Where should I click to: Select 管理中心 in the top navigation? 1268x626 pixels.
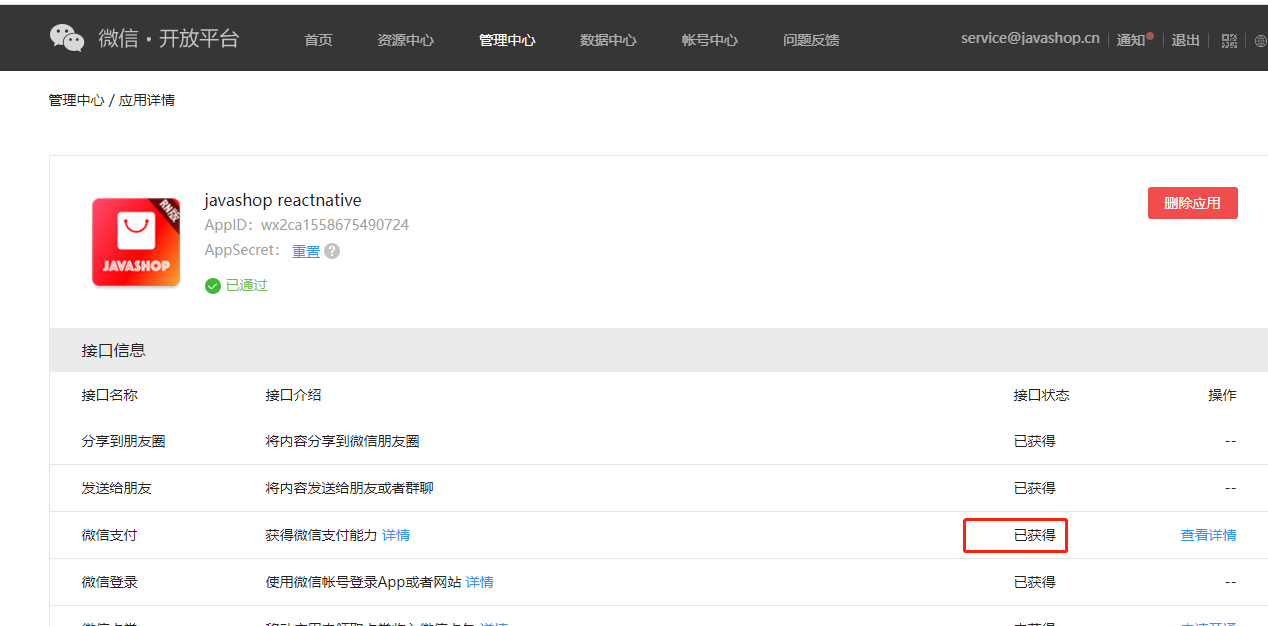507,40
